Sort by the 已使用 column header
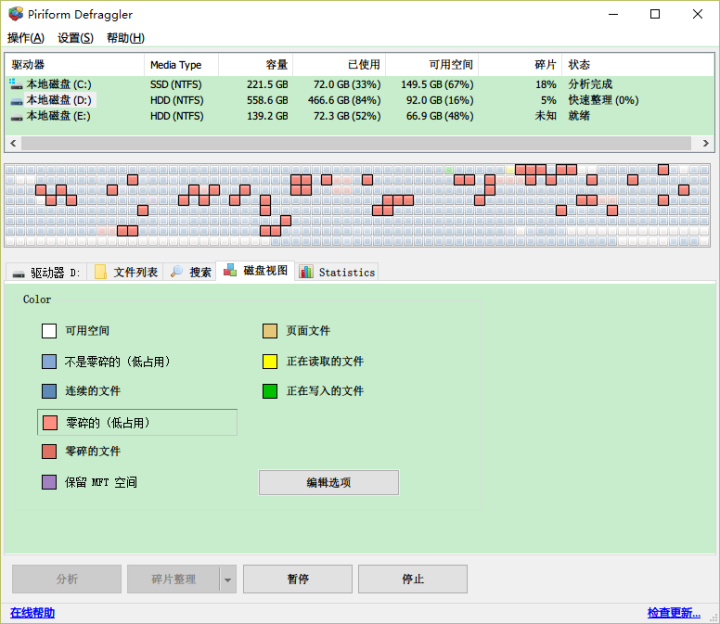The width and height of the screenshot is (720, 624). tap(339, 65)
